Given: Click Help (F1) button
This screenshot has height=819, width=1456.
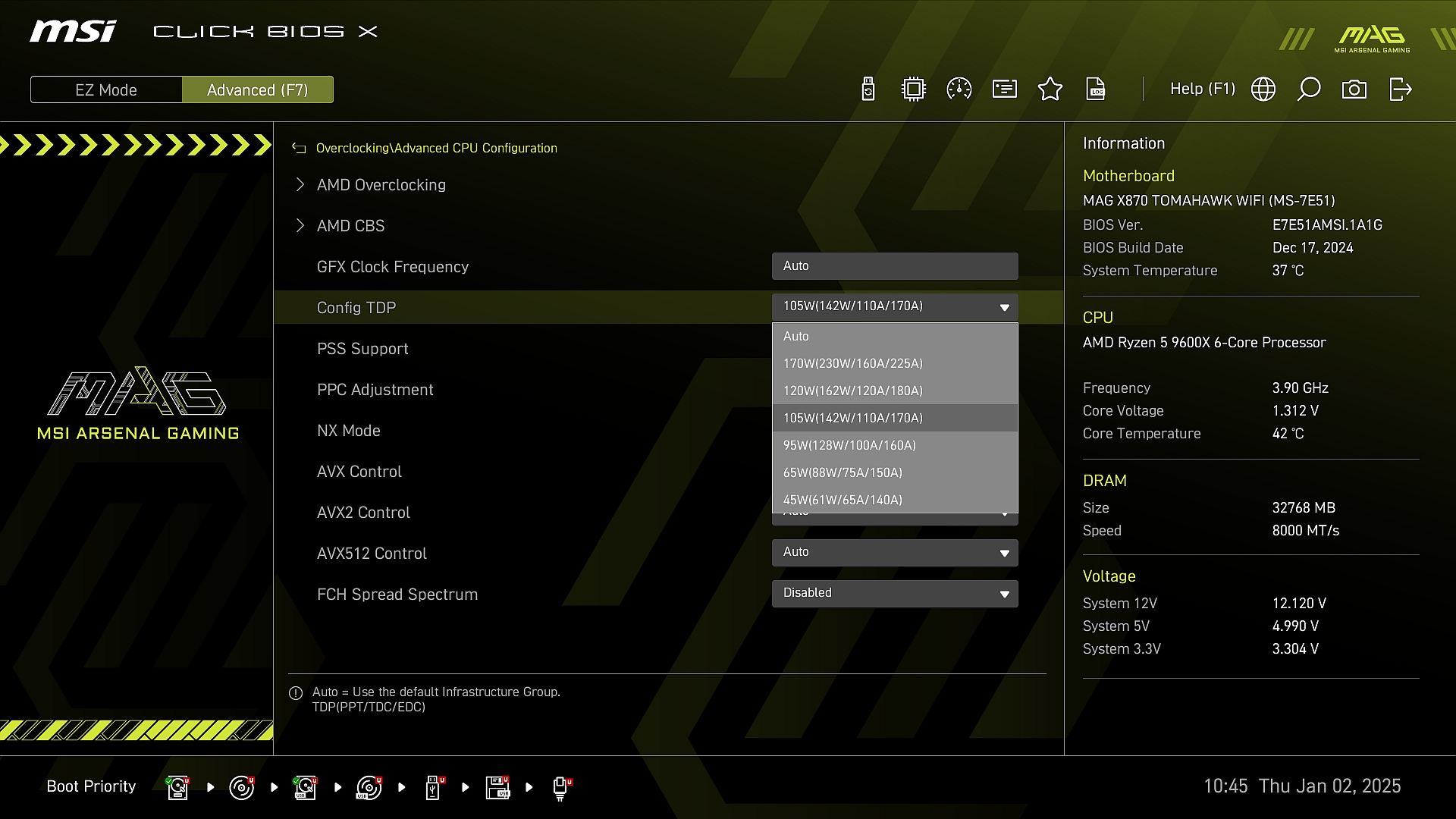Looking at the screenshot, I should click(1202, 89).
